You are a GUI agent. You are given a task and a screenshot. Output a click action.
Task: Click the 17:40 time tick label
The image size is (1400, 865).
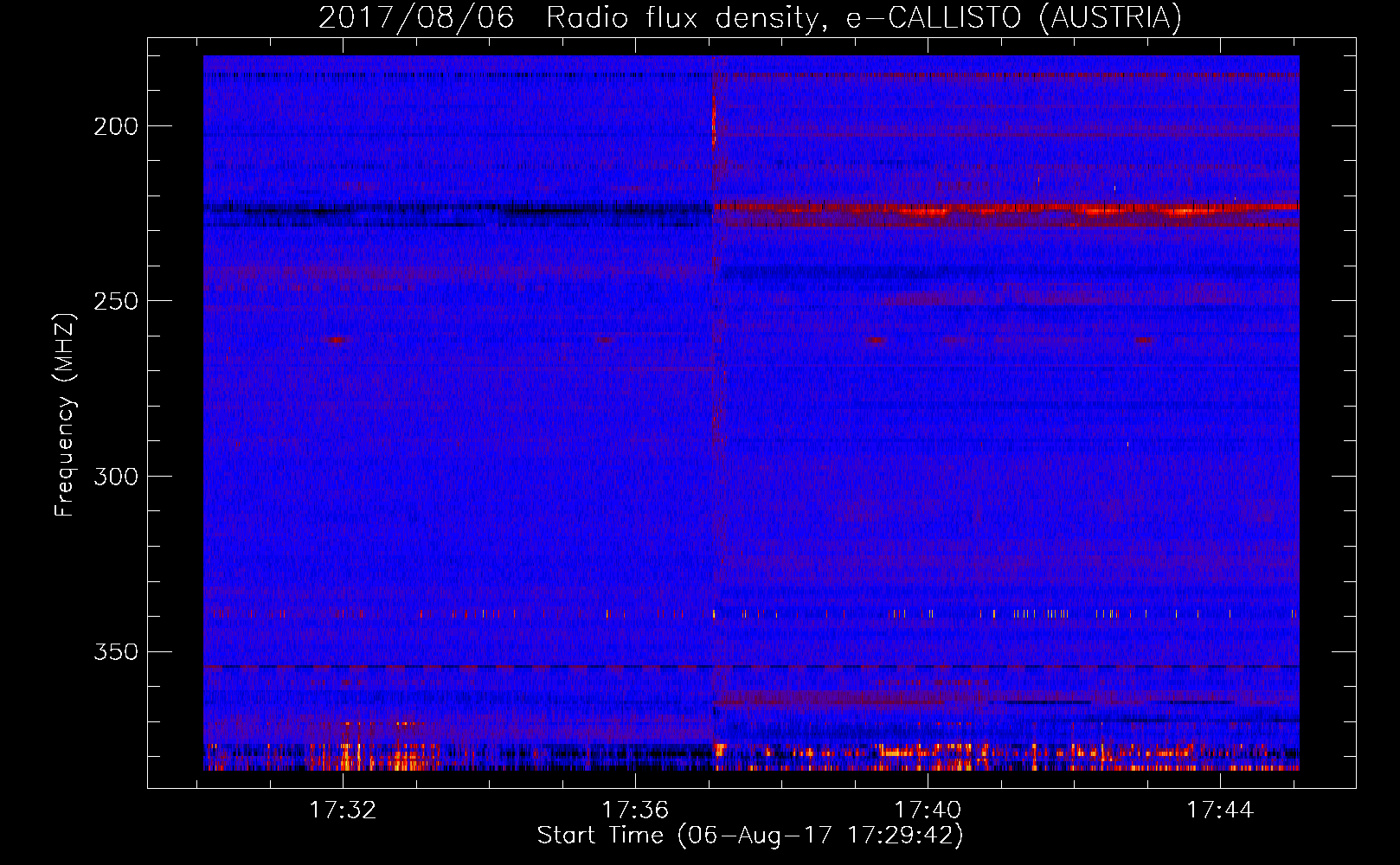pyautogui.click(x=928, y=811)
